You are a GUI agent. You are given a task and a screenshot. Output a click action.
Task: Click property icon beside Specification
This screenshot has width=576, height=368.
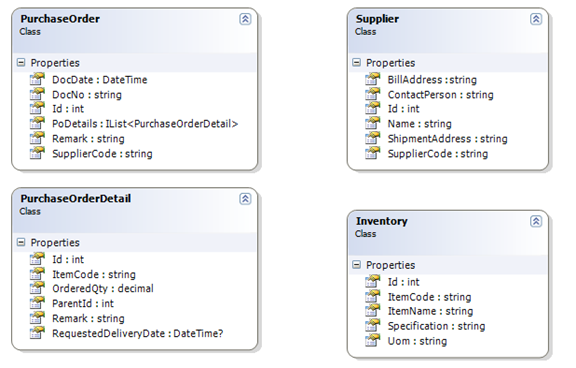click(x=372, y=325)
